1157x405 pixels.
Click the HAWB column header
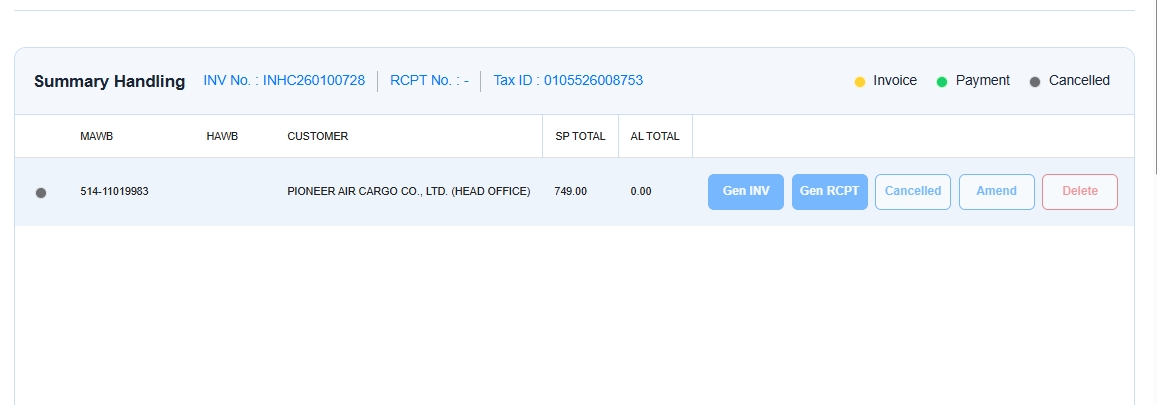[x=222, y=137]
